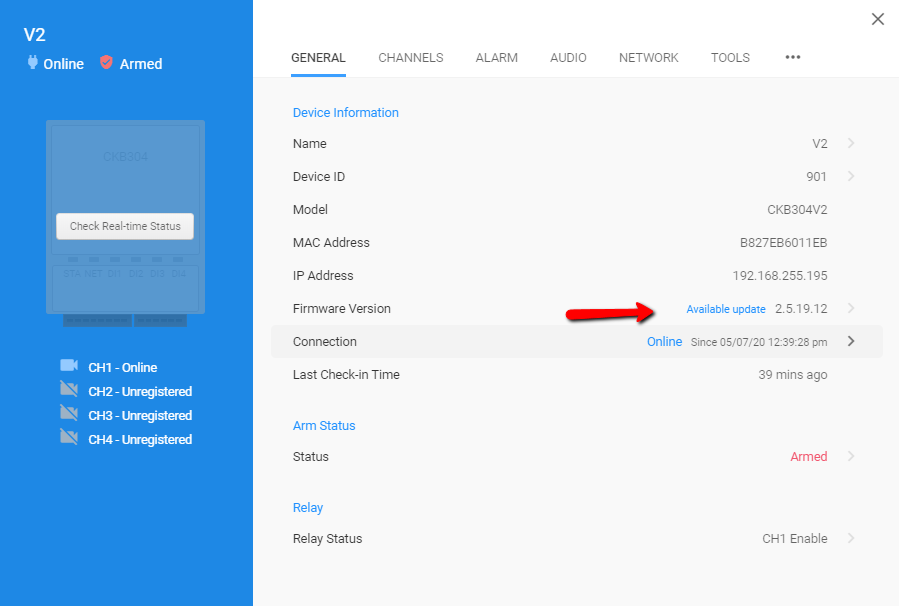Click the Relay Status label

pyautogui.click(x=327, y=539)
